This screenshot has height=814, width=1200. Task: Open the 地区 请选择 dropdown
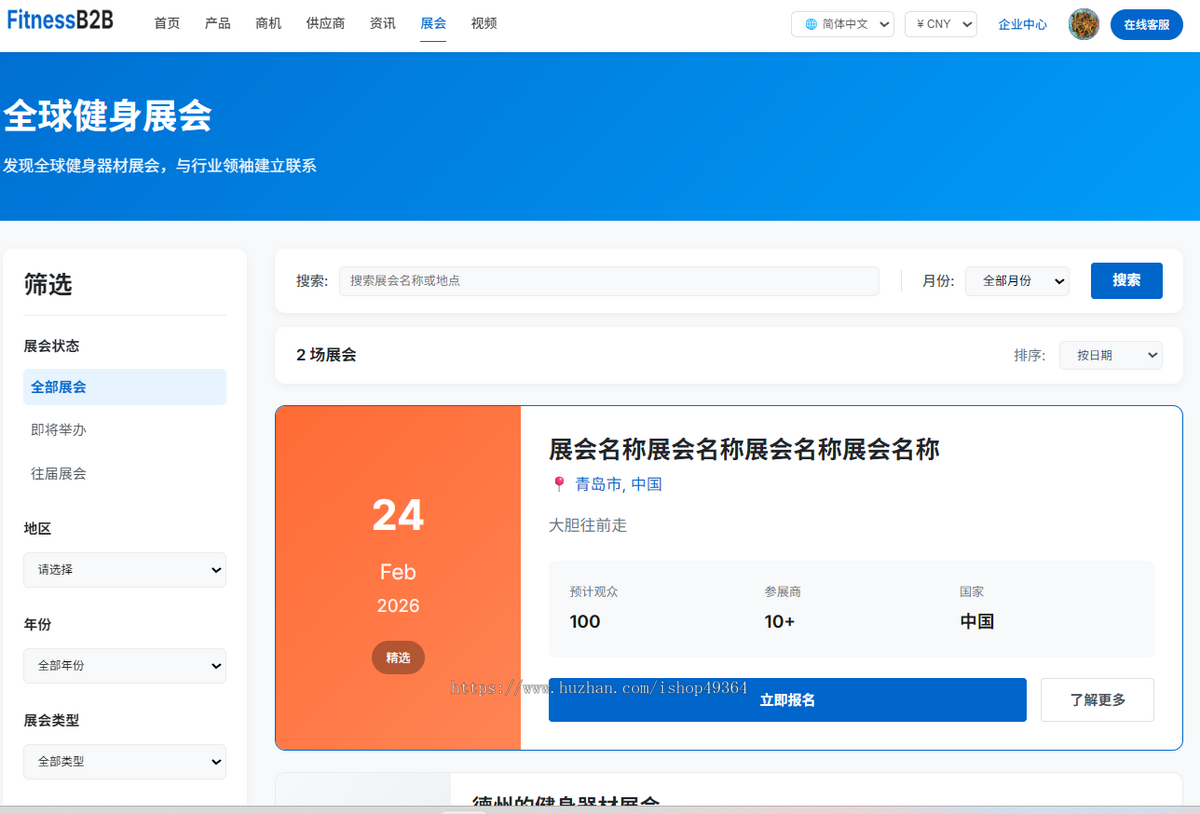click(125, 570)
